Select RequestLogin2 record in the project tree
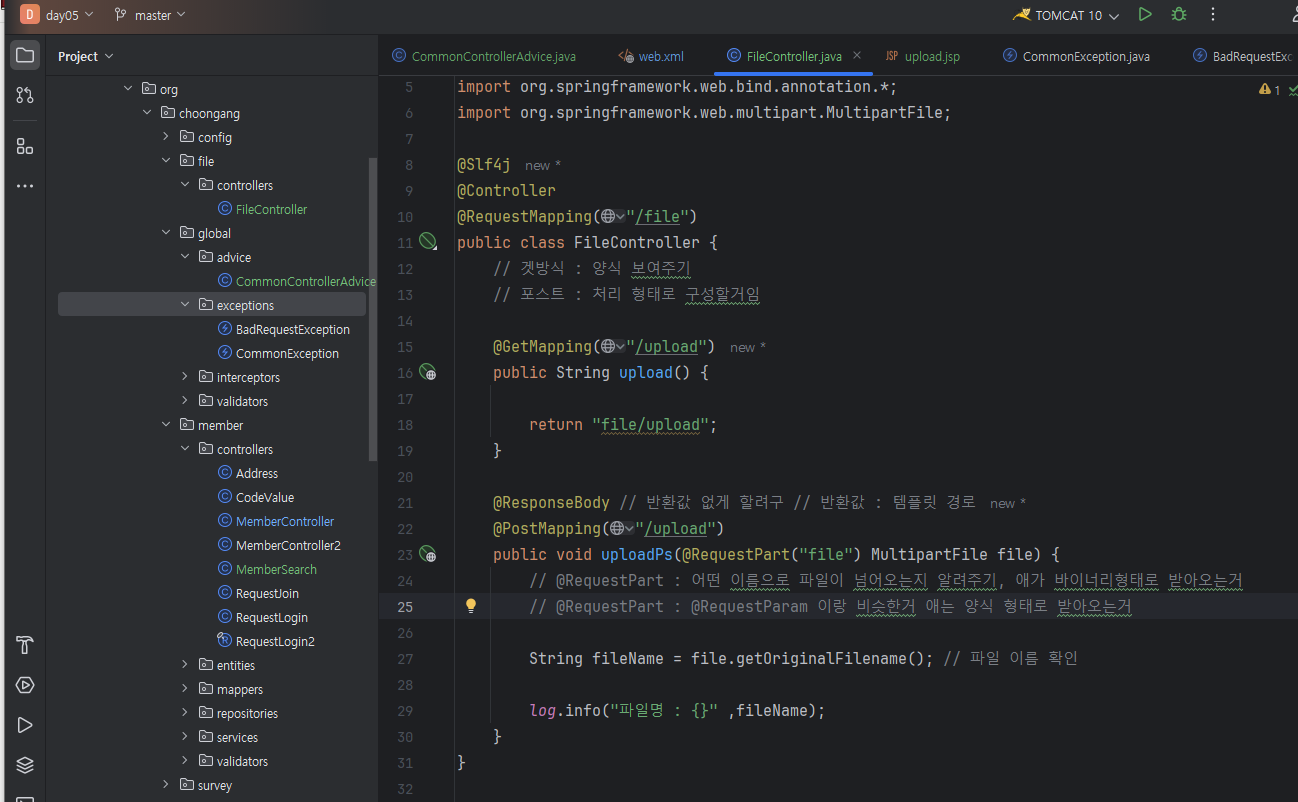 tap(266, 641)
